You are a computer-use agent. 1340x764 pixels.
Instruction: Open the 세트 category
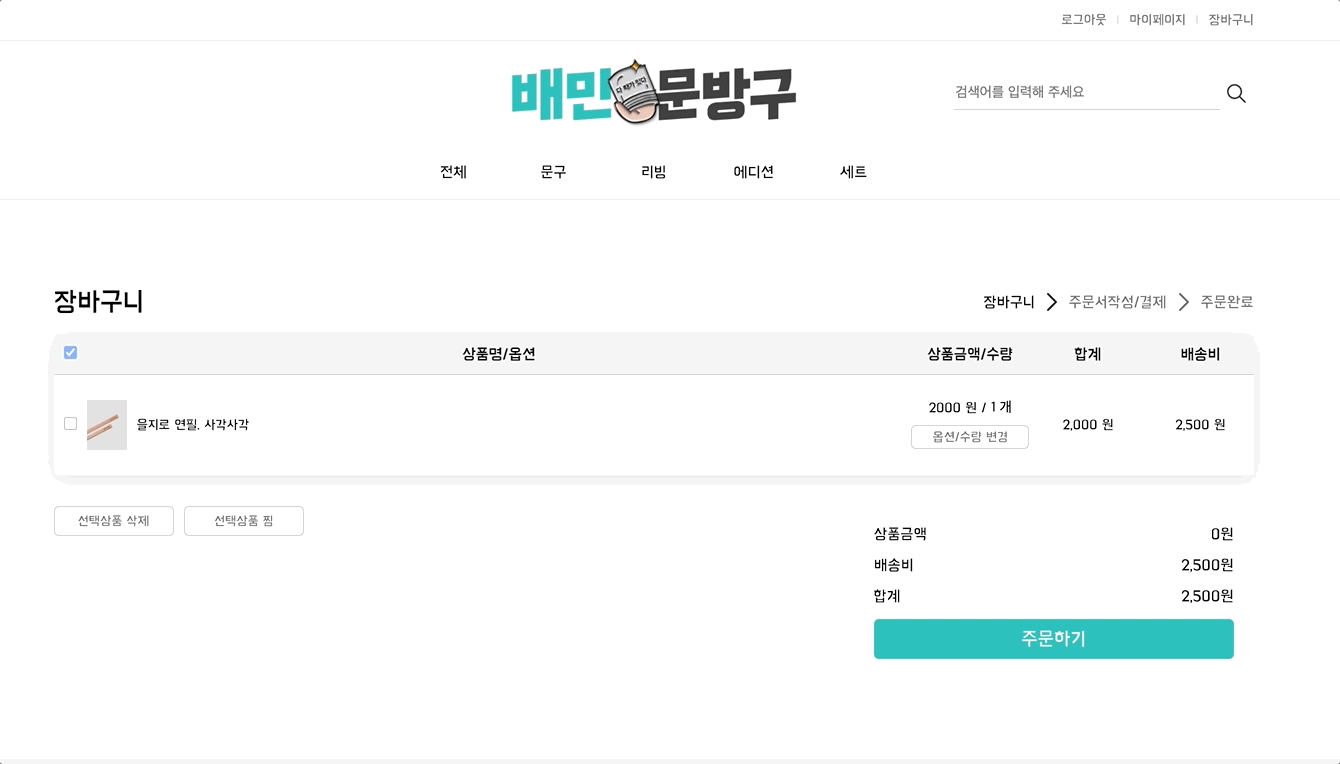tap(853, 172)
